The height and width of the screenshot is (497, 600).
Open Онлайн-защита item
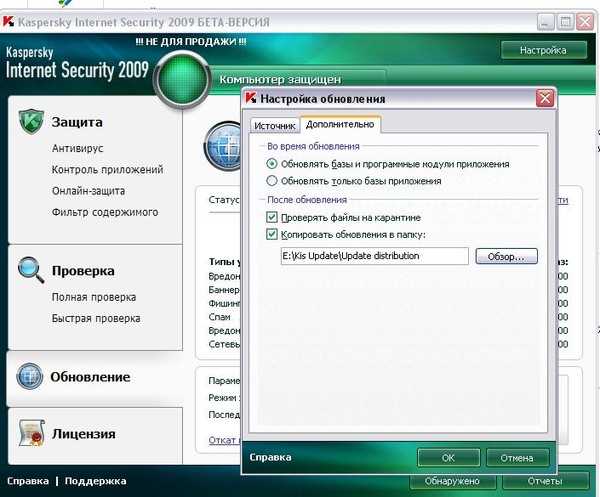pyautogui.click(x=88, y=191)
